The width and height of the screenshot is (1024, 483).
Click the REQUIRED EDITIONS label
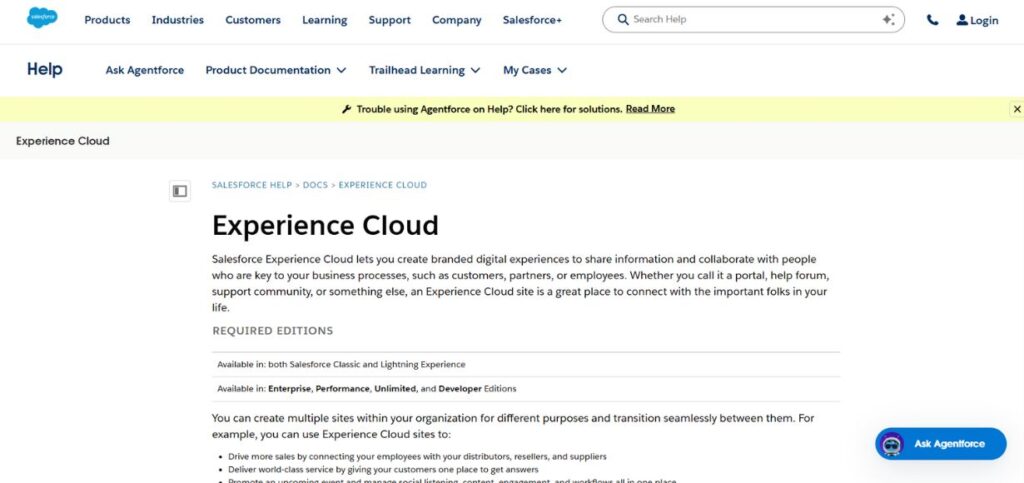[x=272, y=331]
